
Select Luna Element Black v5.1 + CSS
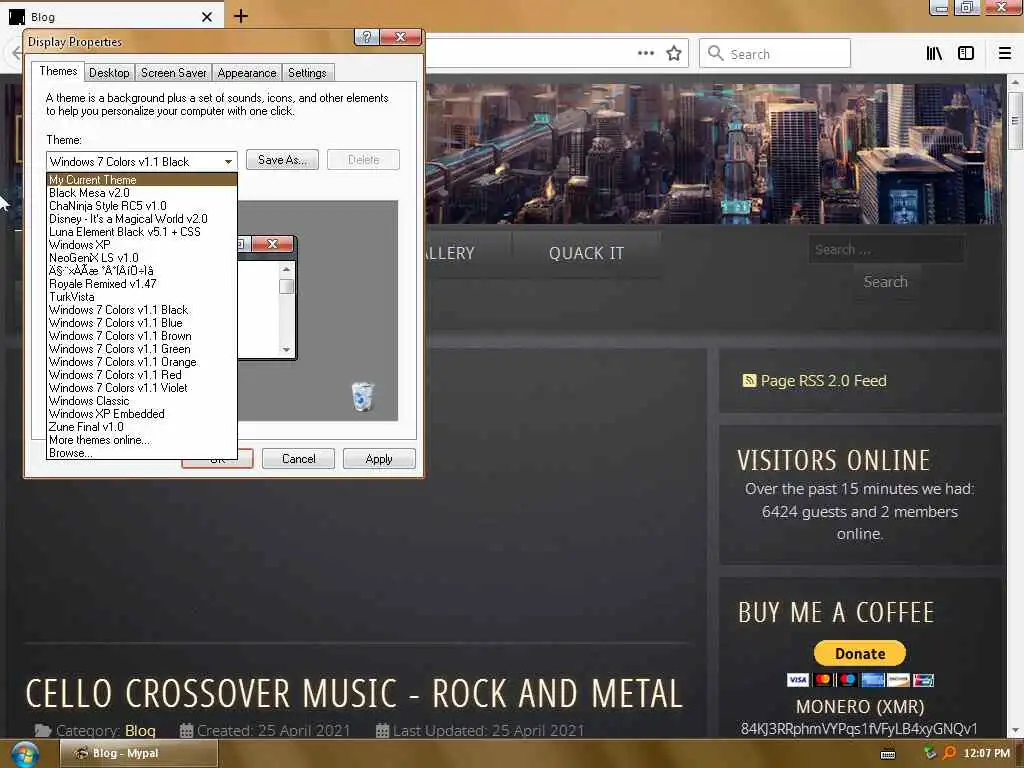click(142, 232)
